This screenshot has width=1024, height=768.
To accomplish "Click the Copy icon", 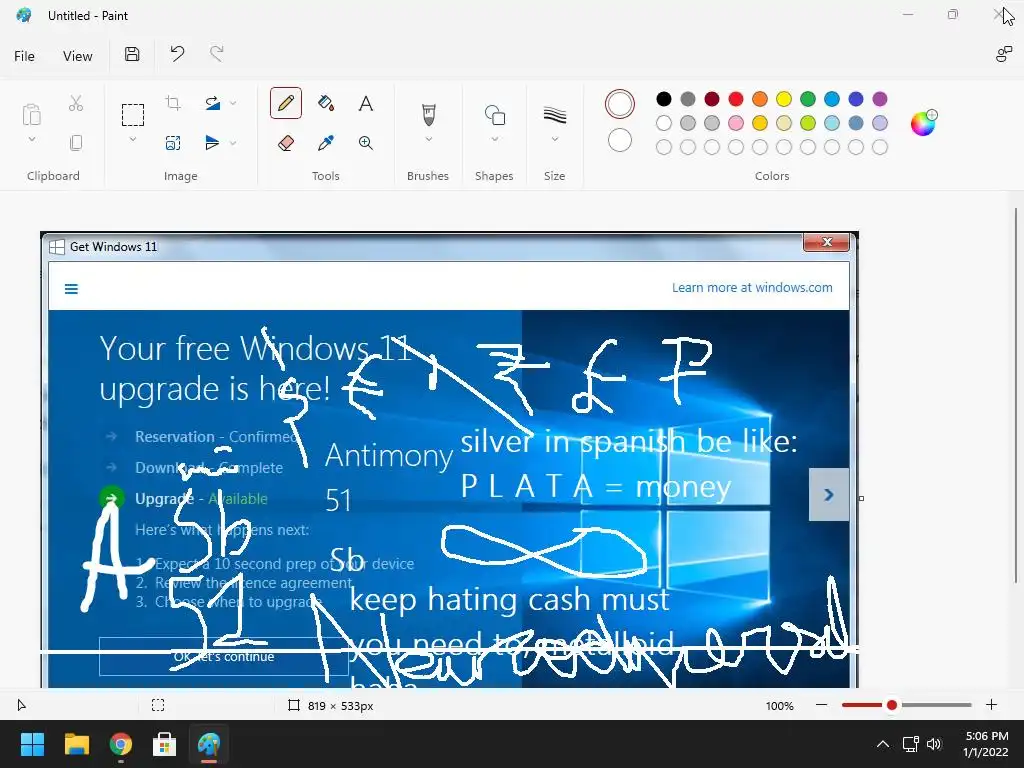I will 76,143.
